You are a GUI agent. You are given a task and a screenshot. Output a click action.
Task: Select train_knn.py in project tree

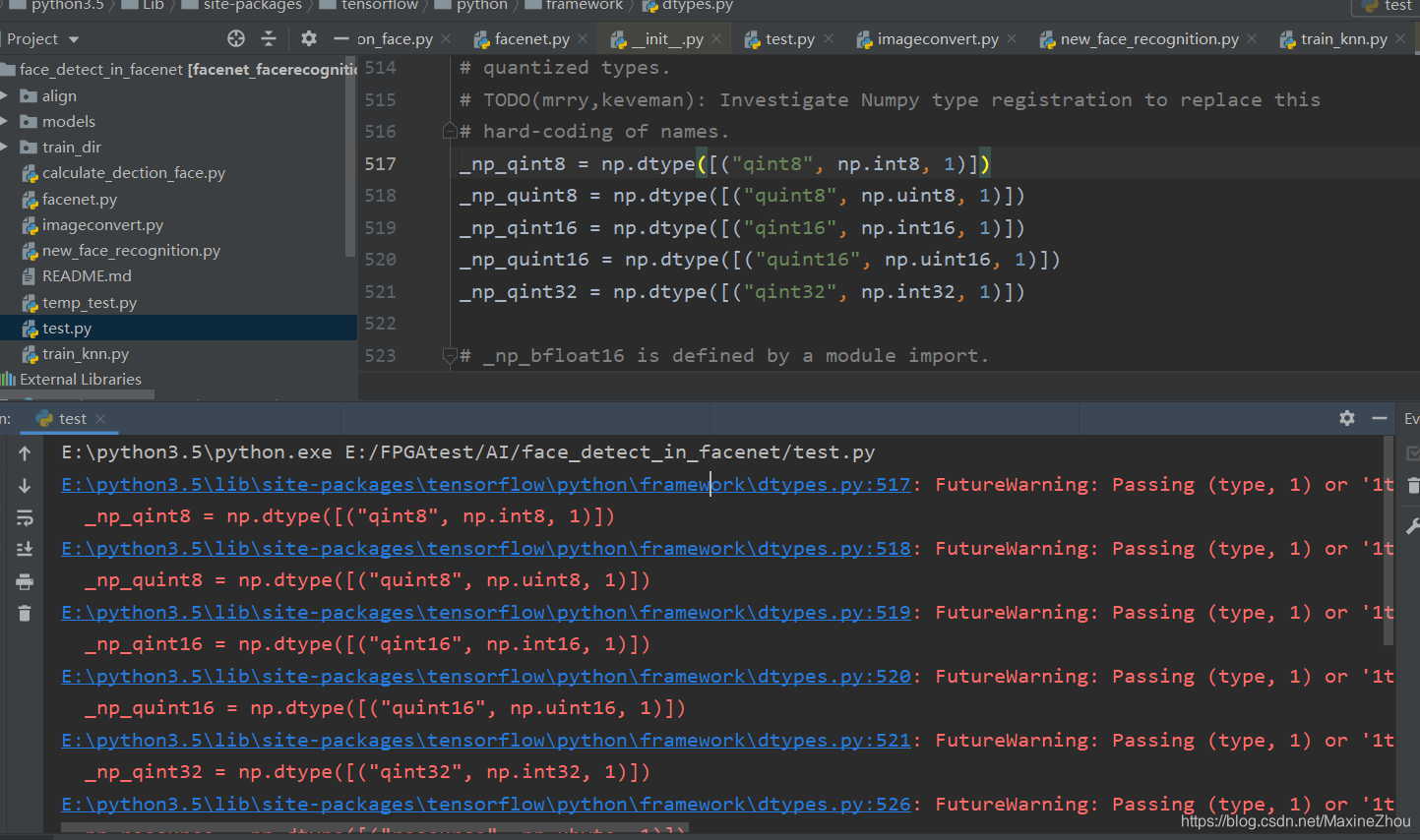click(x=86, y=353)
